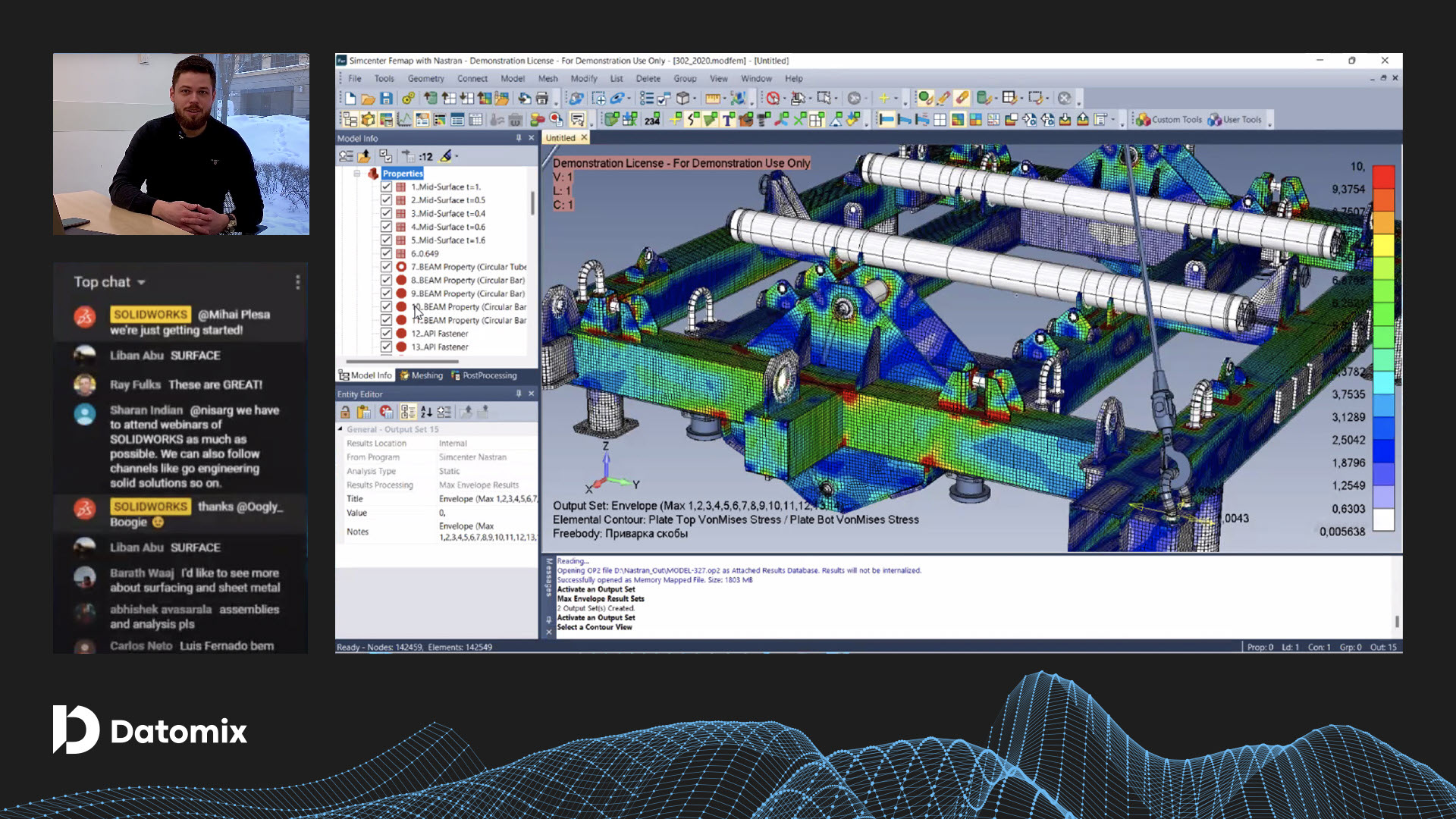
Task: Lock the Entity Editor with the padlock icon
Action: 346,412
